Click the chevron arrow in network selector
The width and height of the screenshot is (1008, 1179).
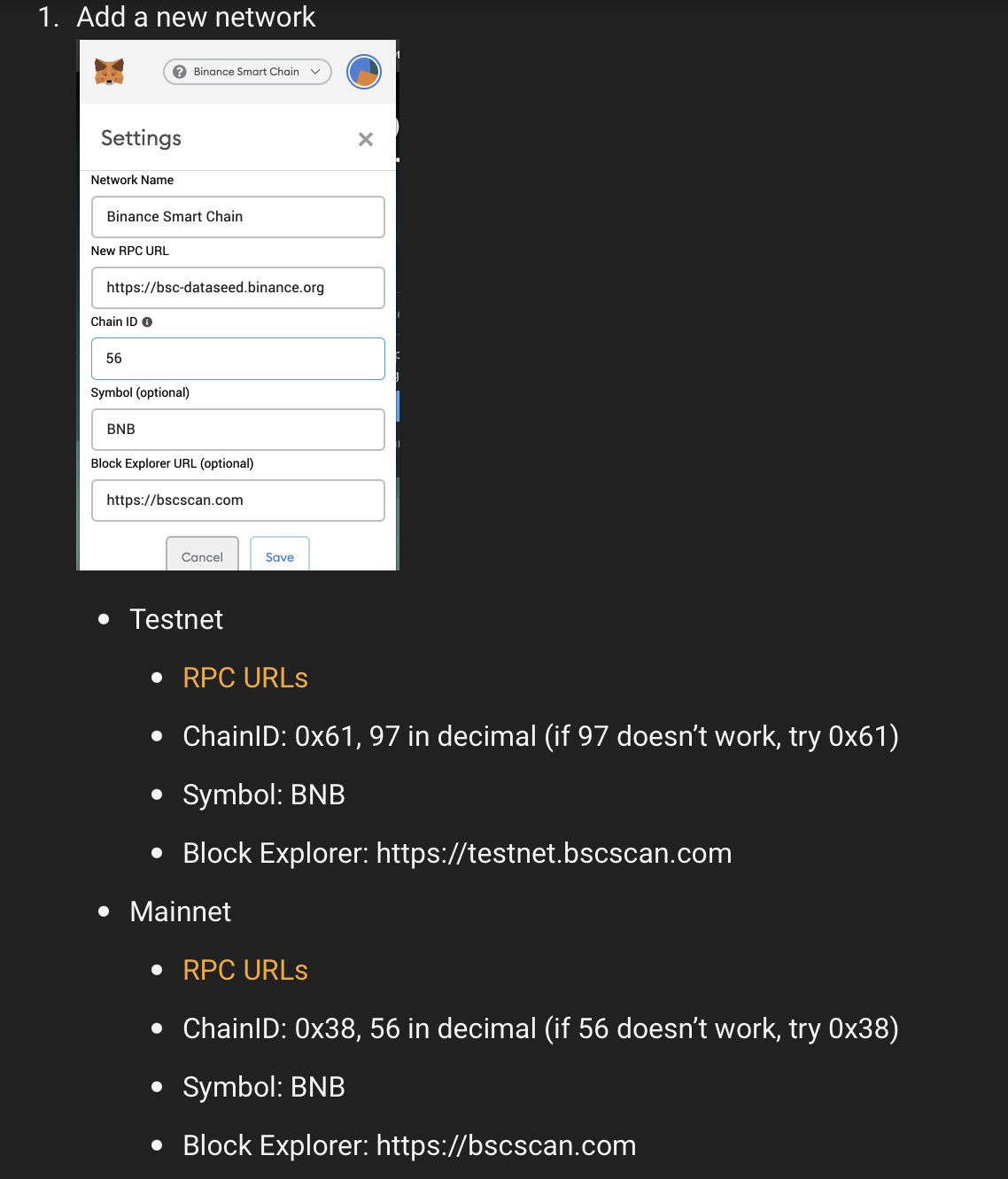point(315,72)
